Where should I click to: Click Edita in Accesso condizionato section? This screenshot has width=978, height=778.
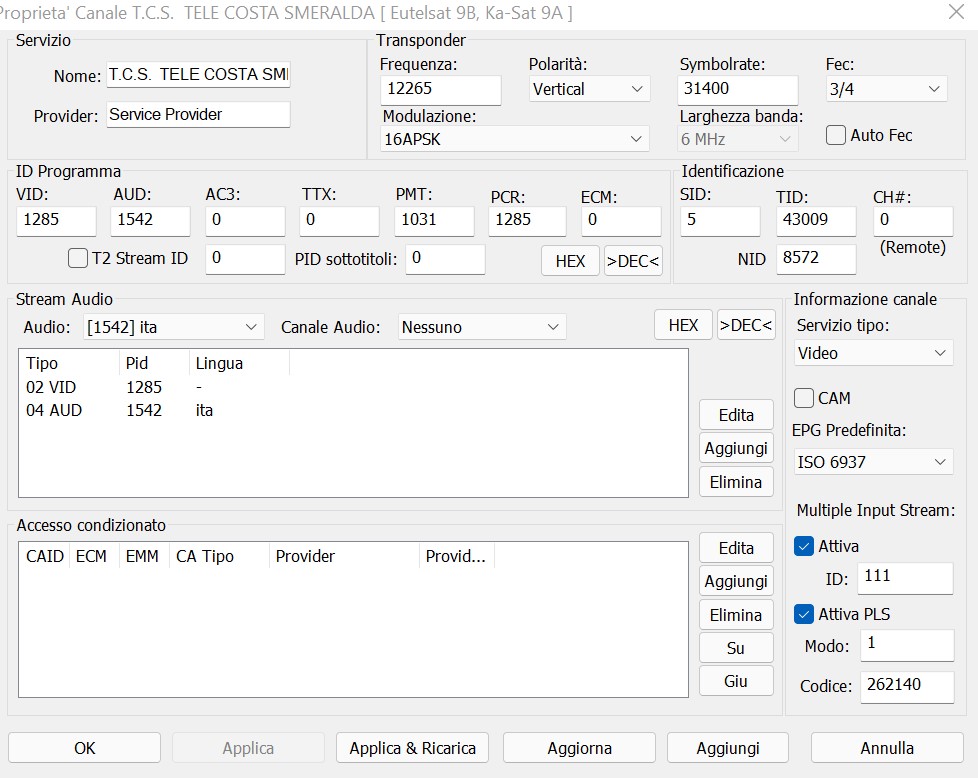tap(736, 548)
